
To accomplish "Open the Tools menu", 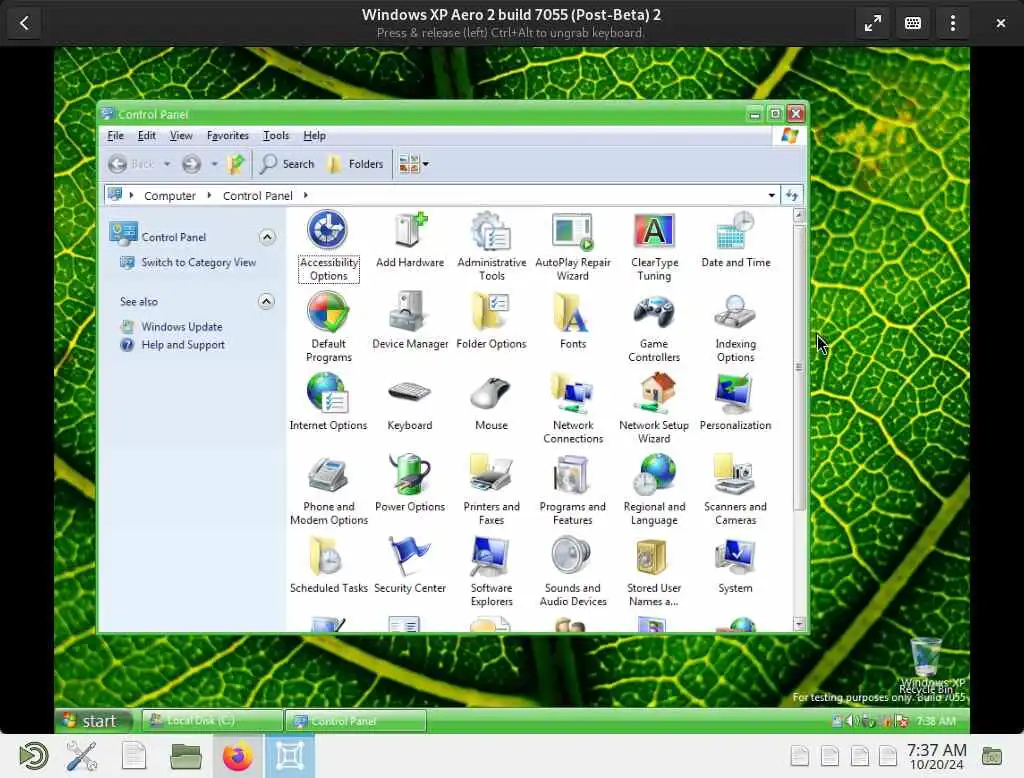I will point(276,136).
